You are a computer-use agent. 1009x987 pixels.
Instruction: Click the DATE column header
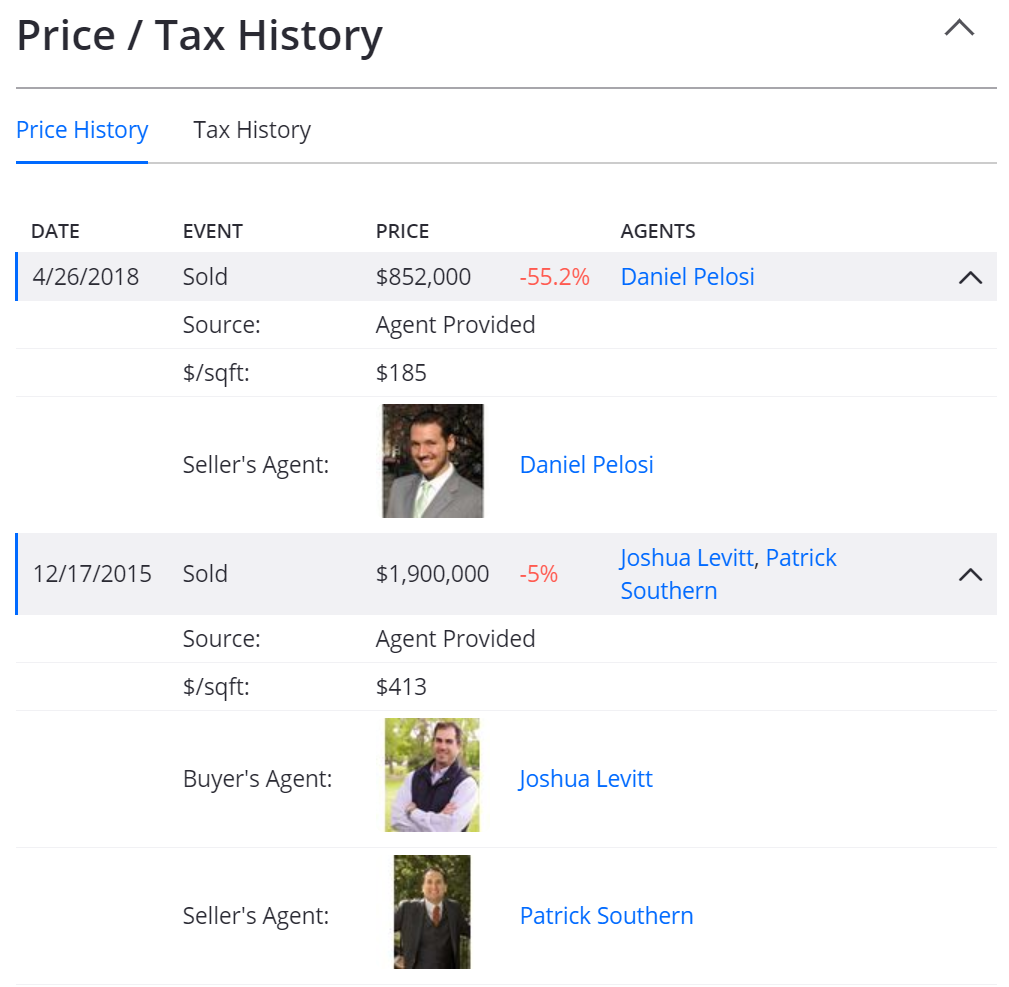click(55, 231)
